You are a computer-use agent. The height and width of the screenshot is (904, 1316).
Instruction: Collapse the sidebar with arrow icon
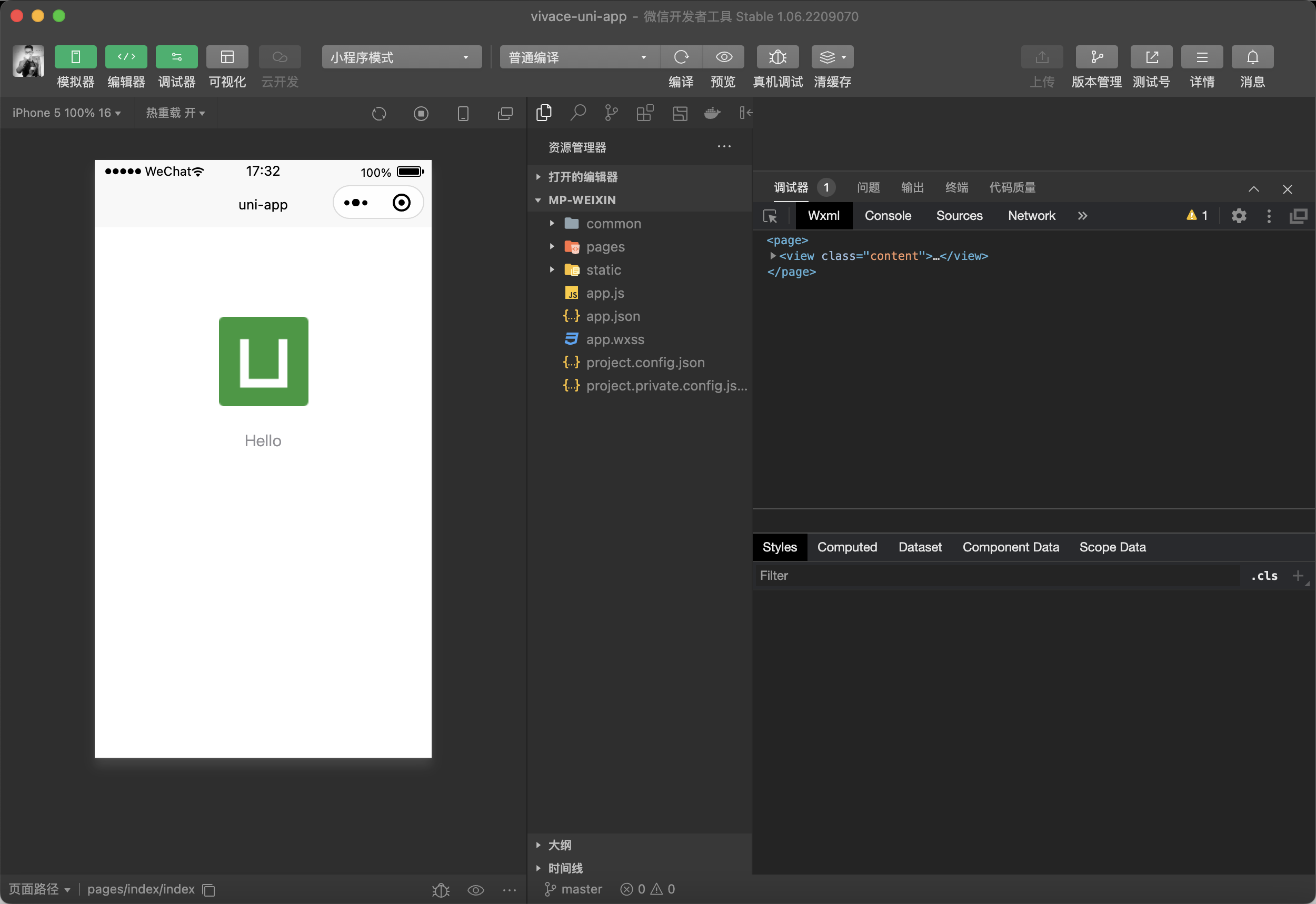(746, 113)
